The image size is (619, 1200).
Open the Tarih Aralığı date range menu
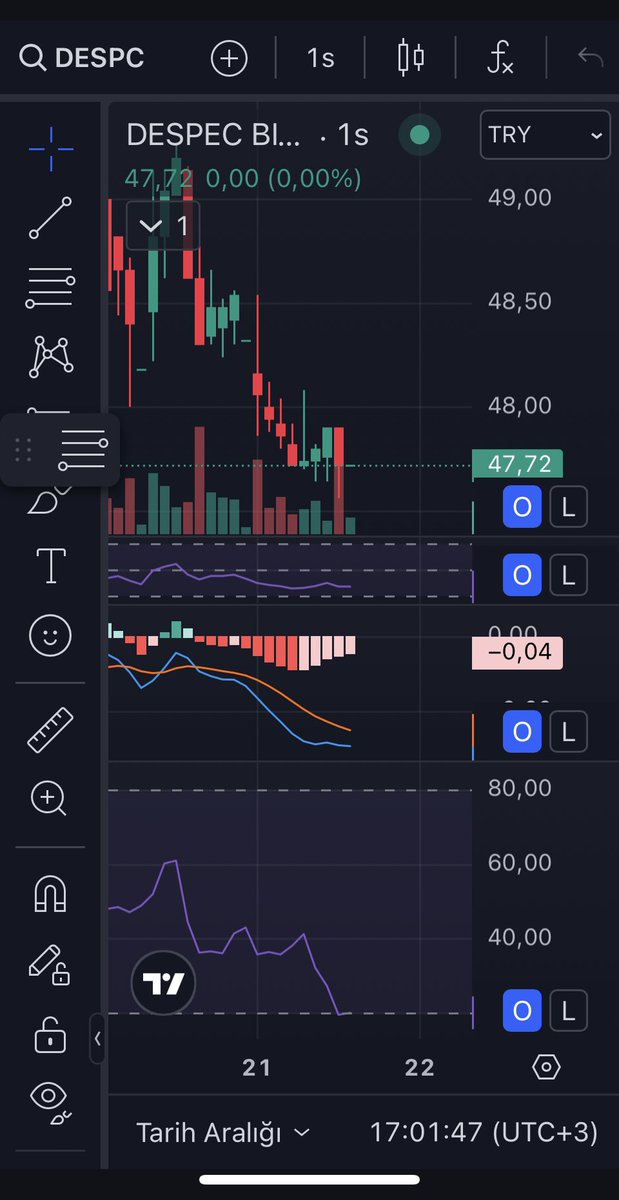[223, 1132]
